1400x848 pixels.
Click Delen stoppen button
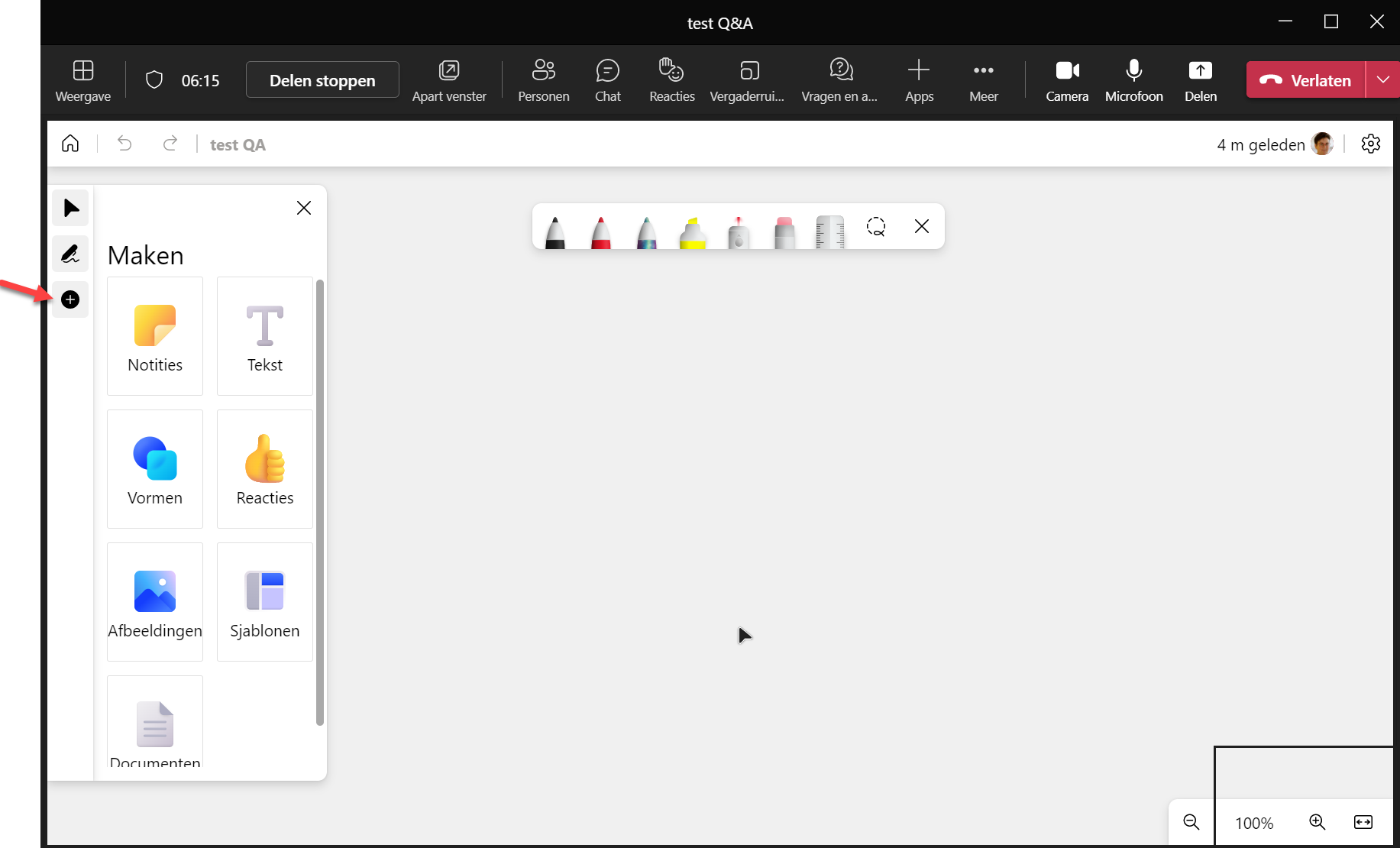322,80
